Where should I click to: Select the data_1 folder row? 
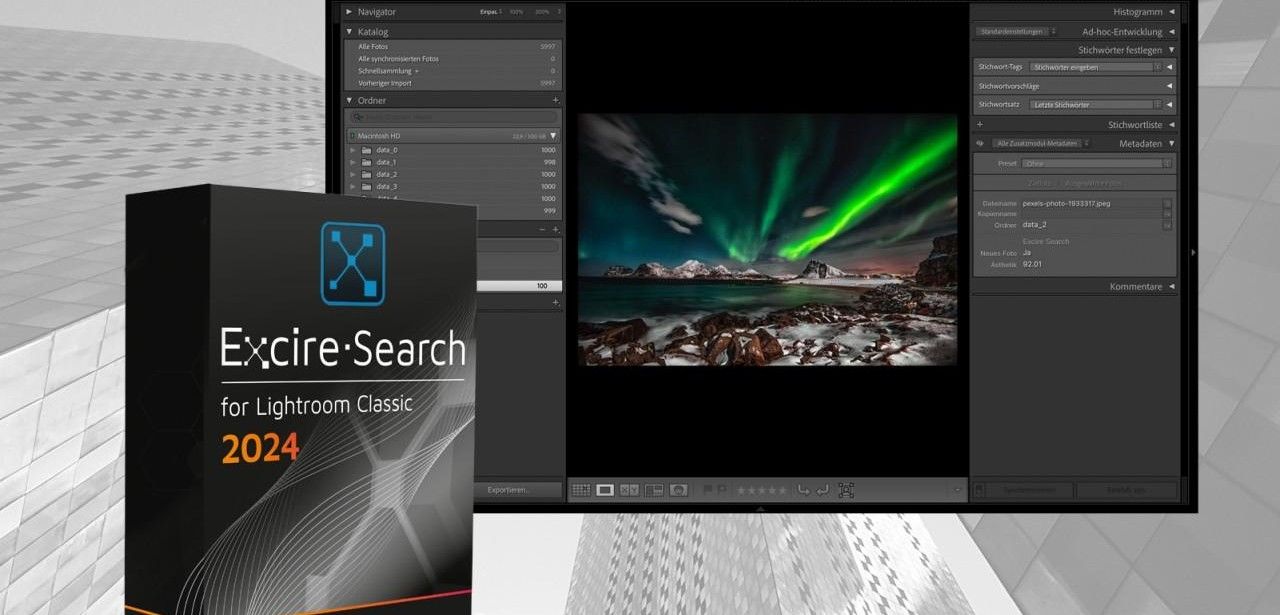(x=453, y=162)
